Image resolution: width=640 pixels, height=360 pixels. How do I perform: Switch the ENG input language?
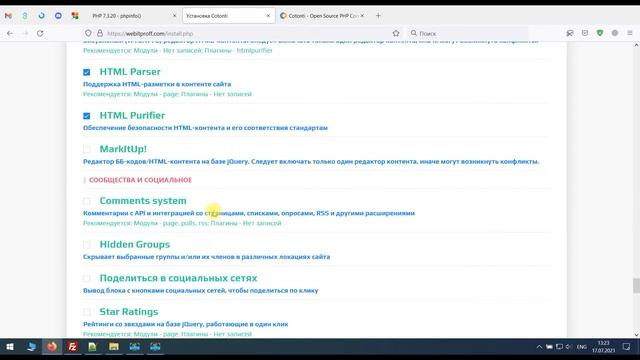pyautogui.click(x=582, y=347)
